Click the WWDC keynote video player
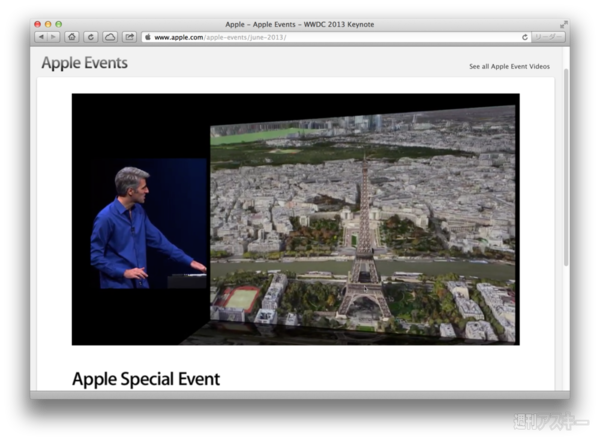Image resolution: width=600 pixels, height=441 pixels. 295,219
